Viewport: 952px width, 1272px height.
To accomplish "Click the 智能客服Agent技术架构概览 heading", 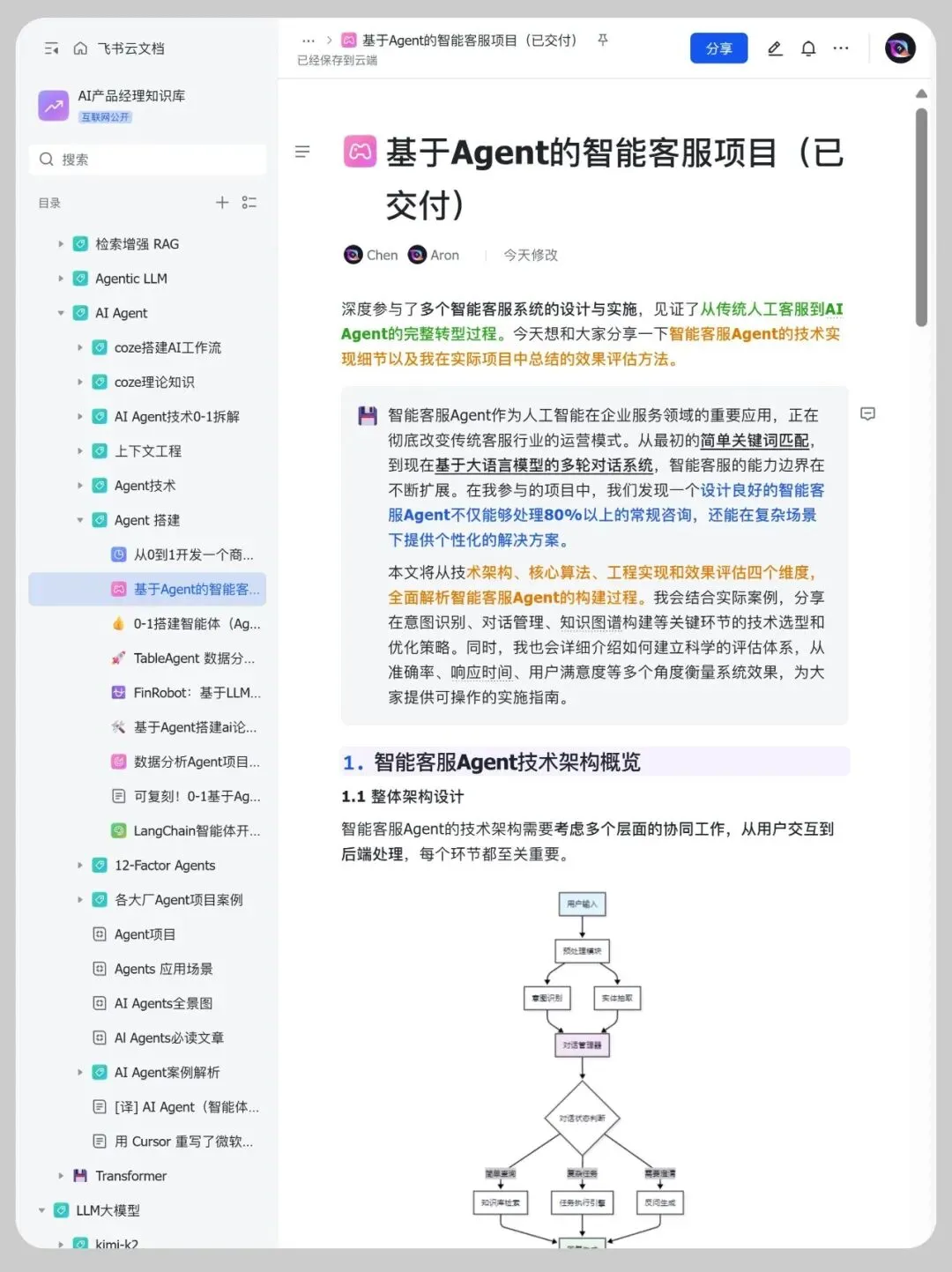I will pyautogui.click(x=507, y=762).
